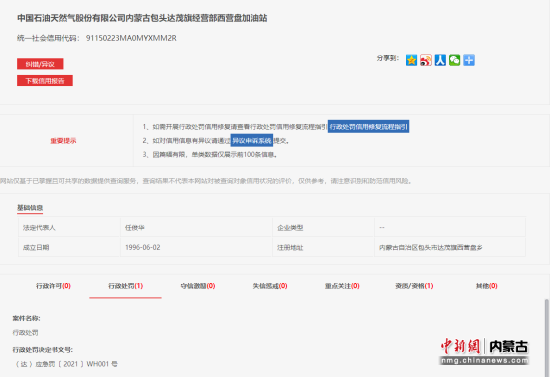Click the 基础信息 section heading
This screenshot has width=550, height=377.
click(30, 208)
